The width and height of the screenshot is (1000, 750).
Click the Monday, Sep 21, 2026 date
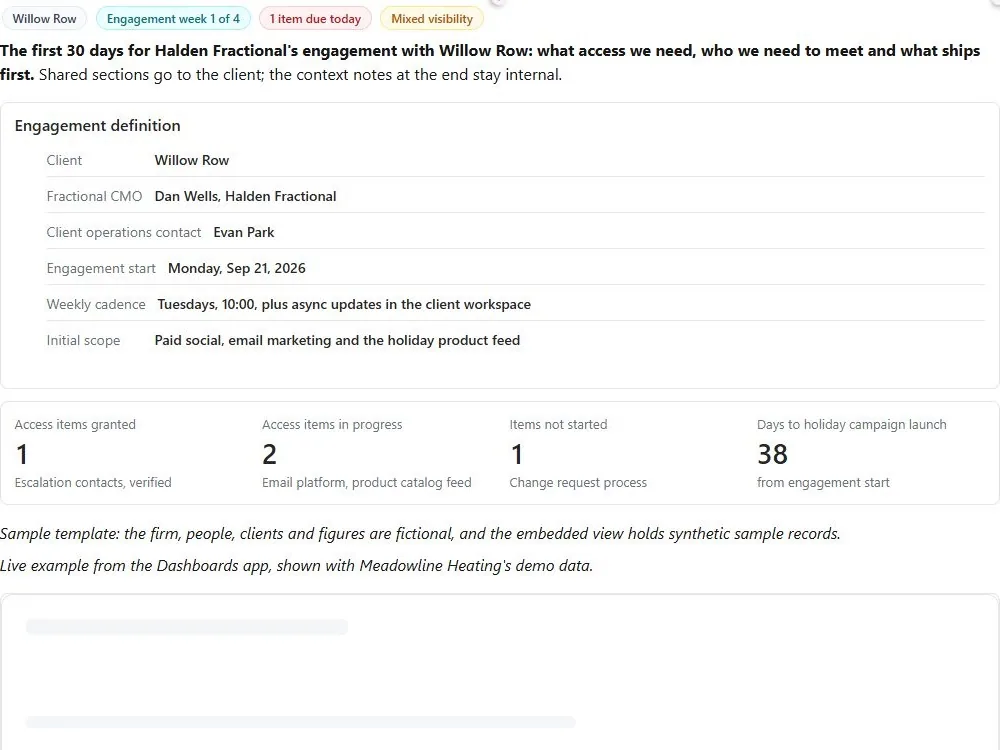pyautogui.click(x=237, y=268)
